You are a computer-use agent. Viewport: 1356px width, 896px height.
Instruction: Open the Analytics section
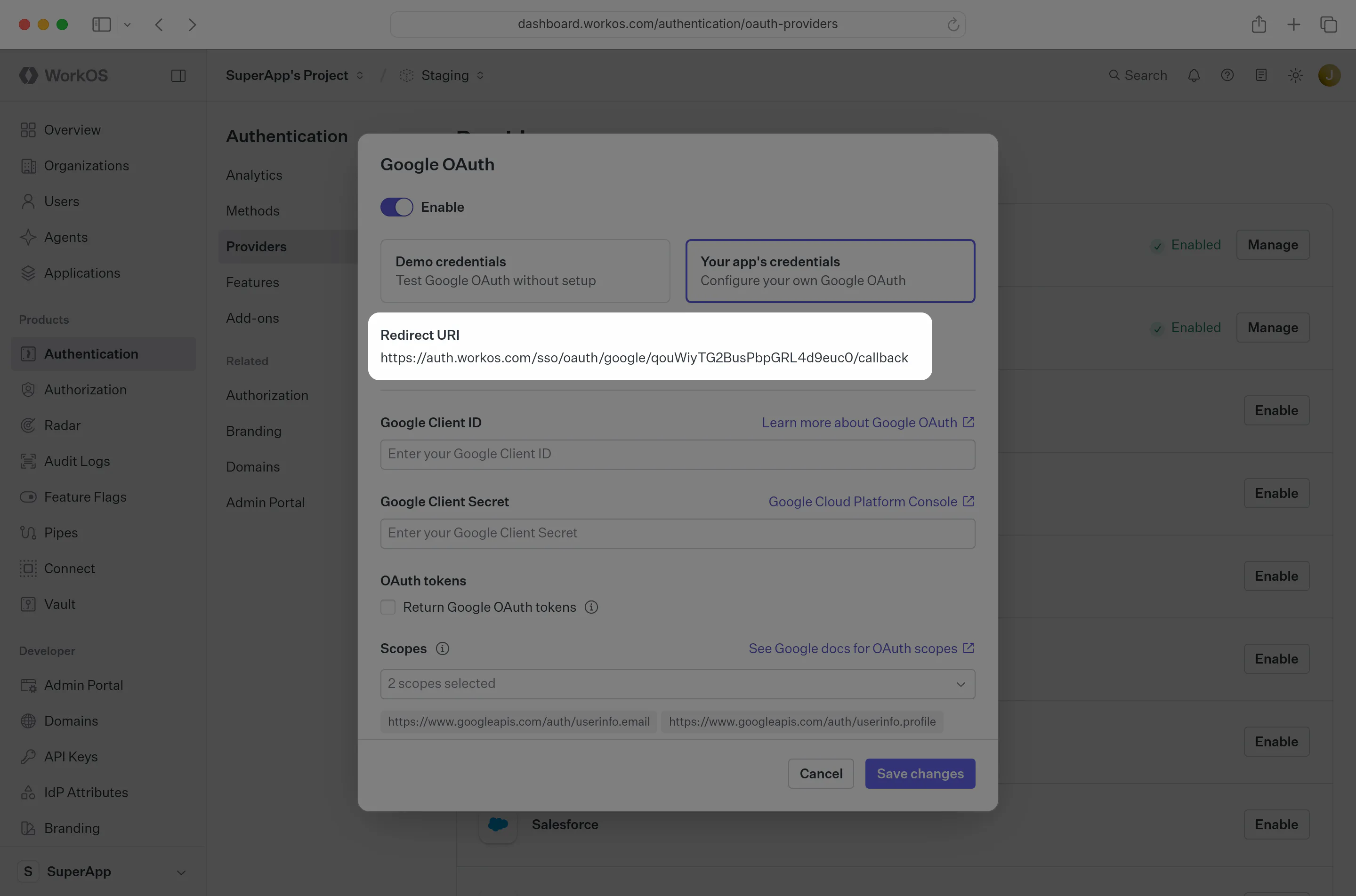(x=254, y=175)
